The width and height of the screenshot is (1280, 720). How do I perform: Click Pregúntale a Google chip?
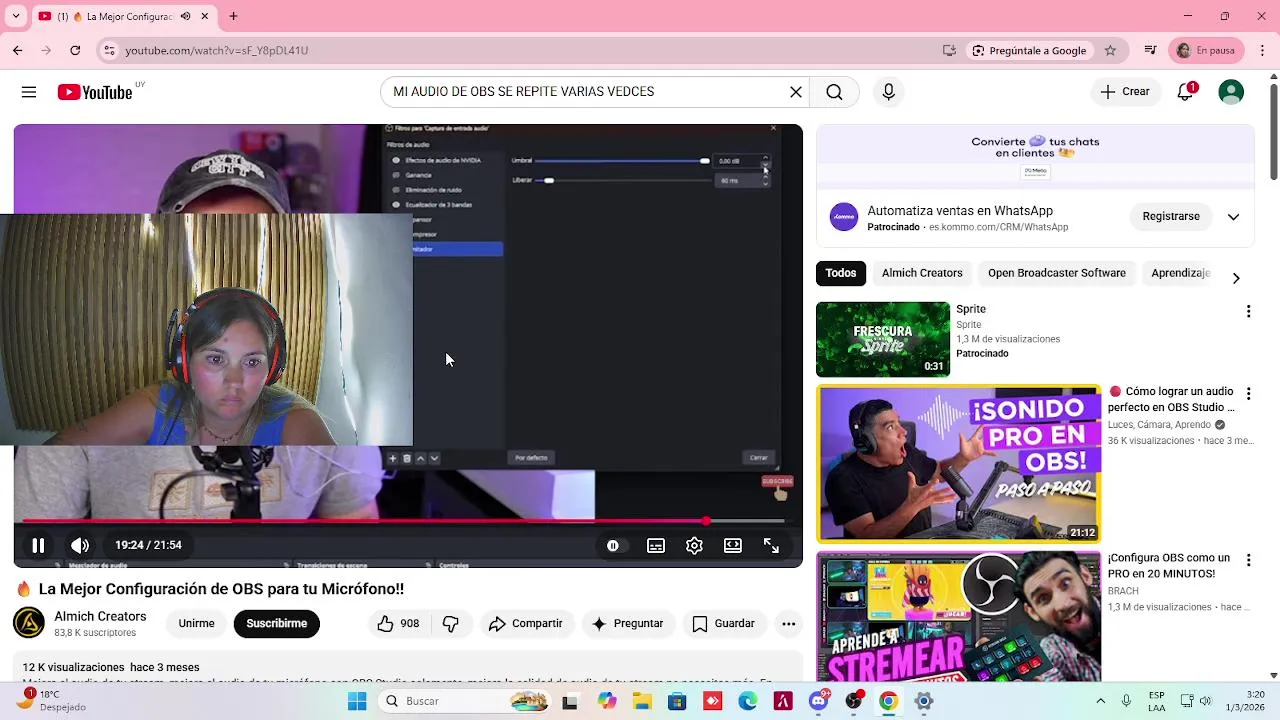coord(1029,50)
